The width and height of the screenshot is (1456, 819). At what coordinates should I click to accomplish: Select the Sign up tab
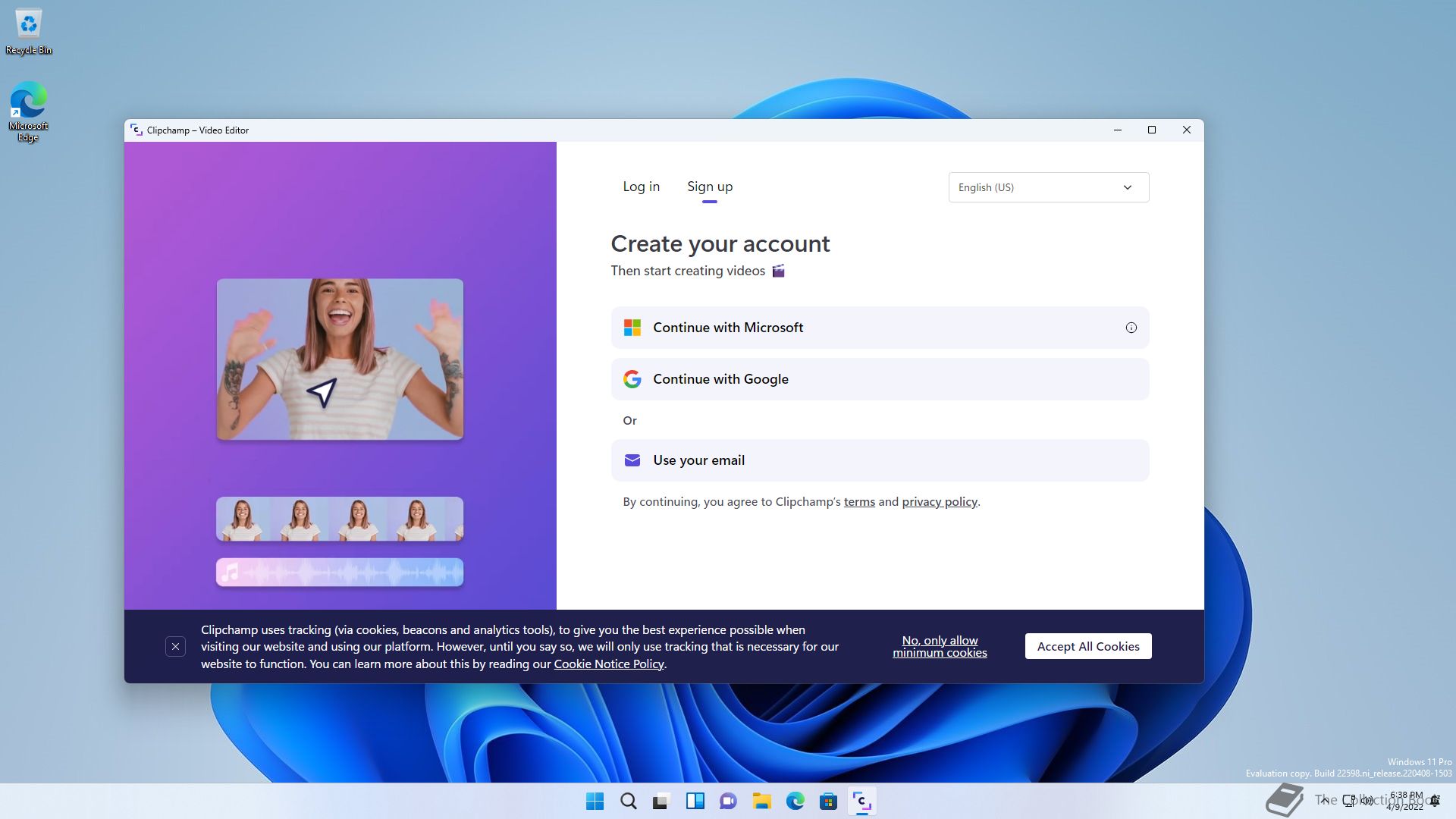point(710,187)
